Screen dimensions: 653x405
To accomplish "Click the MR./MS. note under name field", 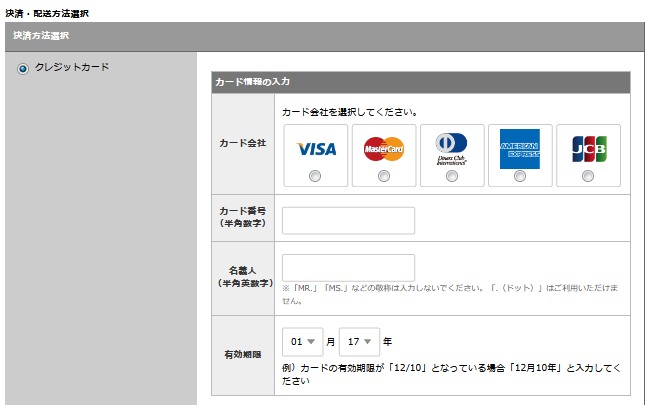I will coord(450,294).
